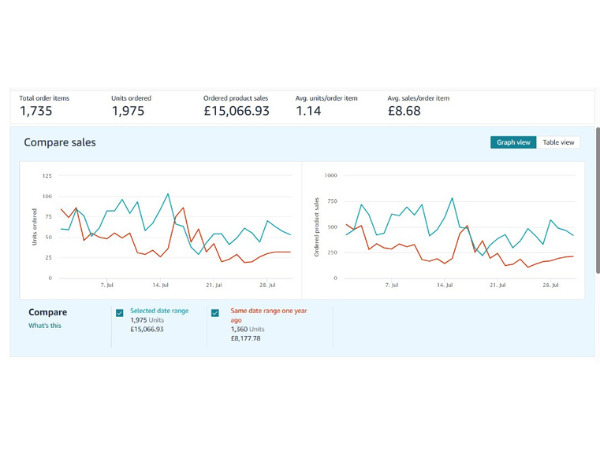Uncheck the Selected date range checkbox
The height and width of the screenshot is (452, 600).
tap(120, 312)
